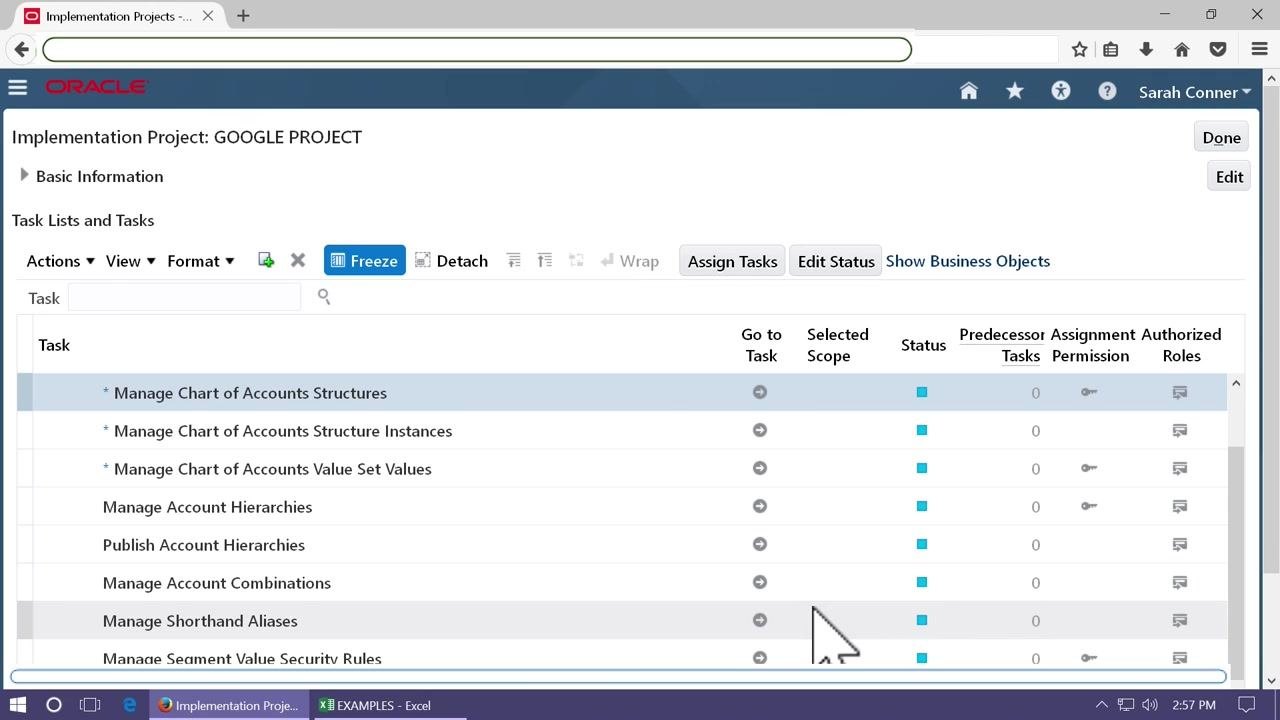1280x720 pixels.
Task: View authorized roles for Manage Shorthand Aliases
Action: click(x=1180, y=621)
